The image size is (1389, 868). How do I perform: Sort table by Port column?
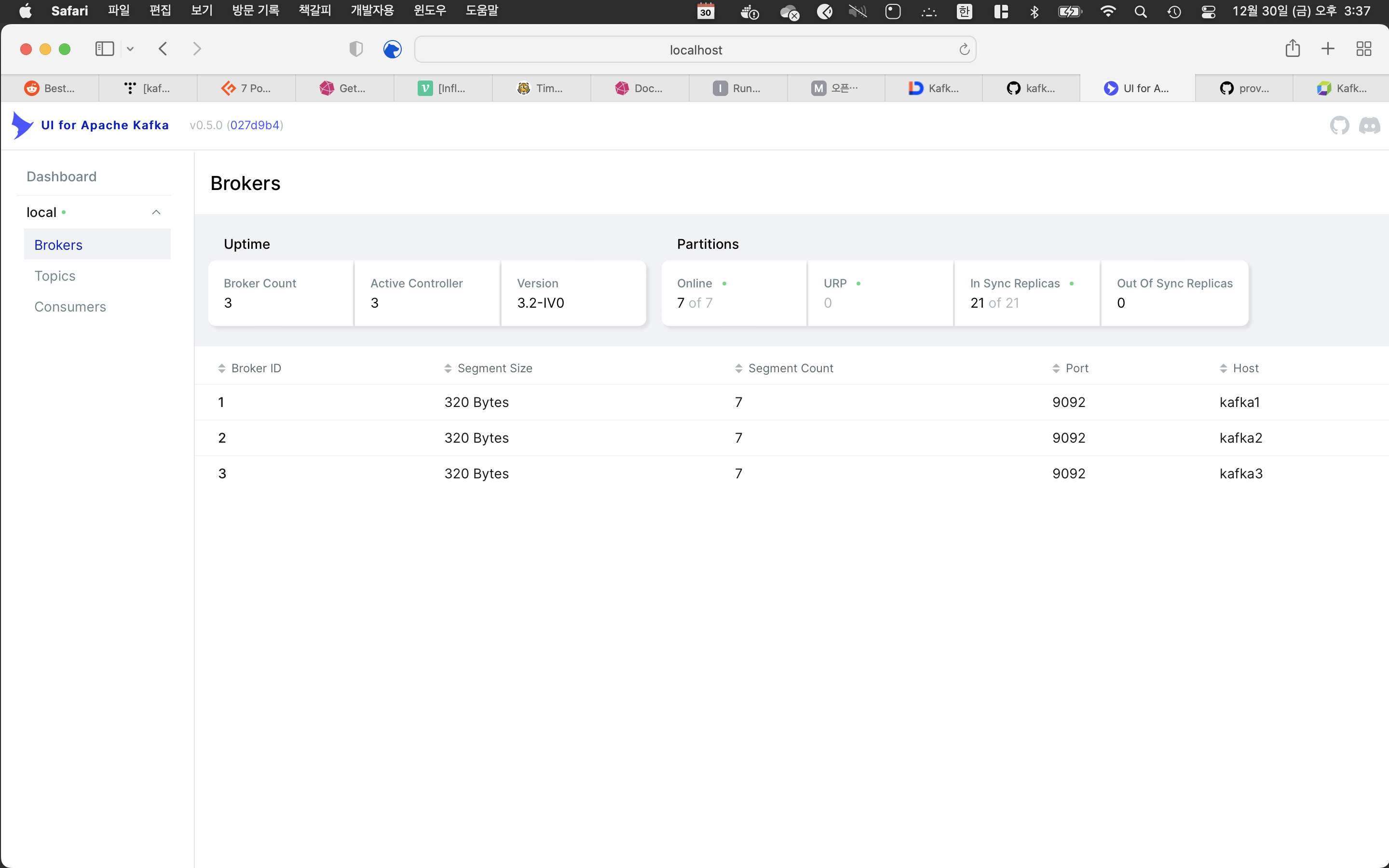tap(1071, 368)
